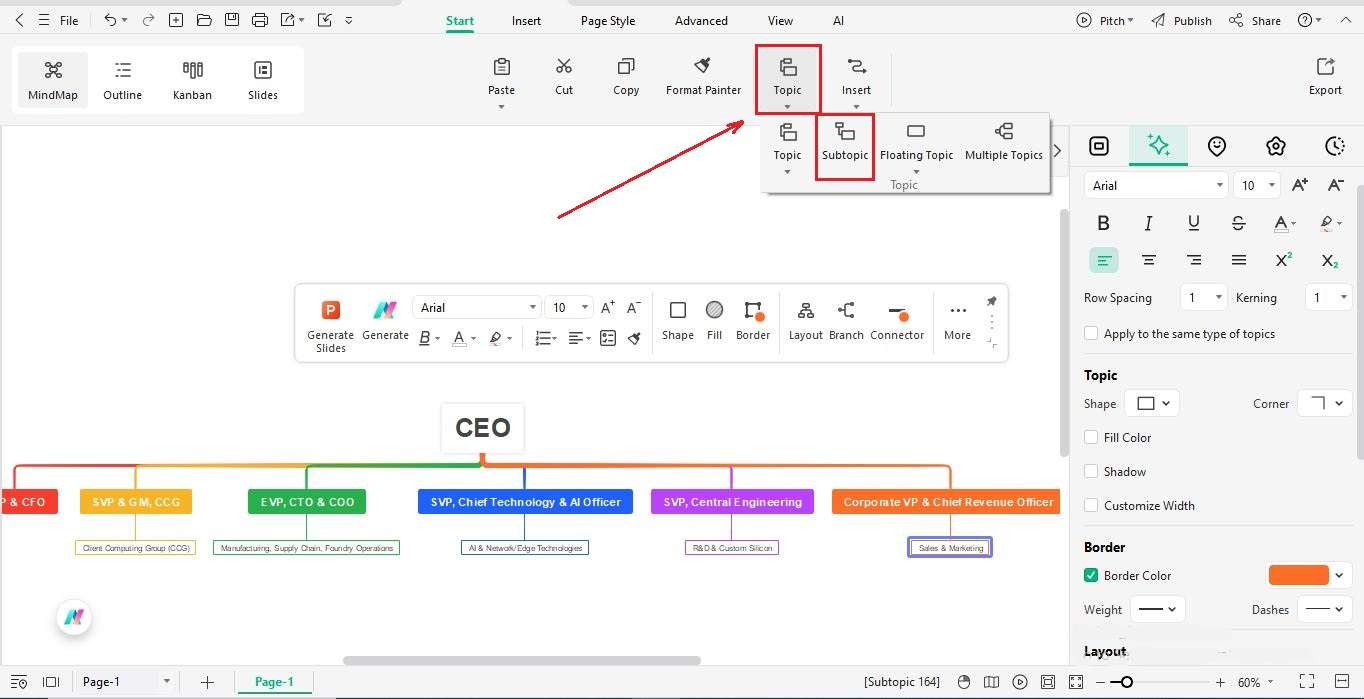The image size is (1364, 699).
Task: Select the CEO root topic
Action: pos(483,428)
